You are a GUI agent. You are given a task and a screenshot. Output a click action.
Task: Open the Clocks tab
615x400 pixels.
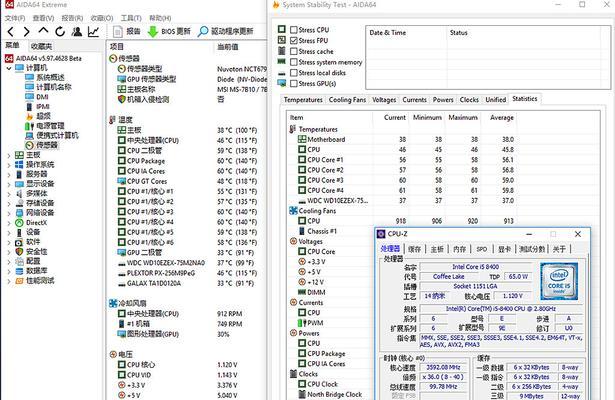tap(469, 100)
